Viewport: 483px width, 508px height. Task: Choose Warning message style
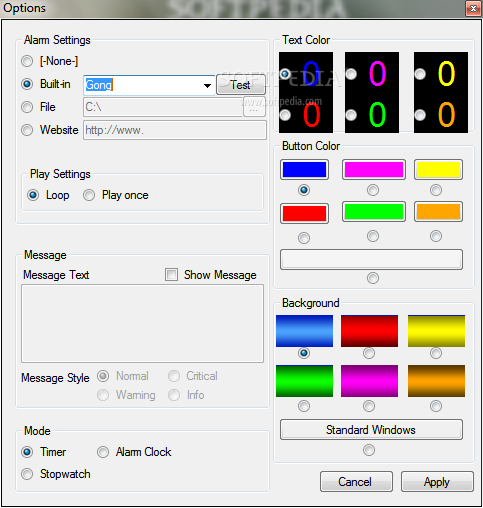click(x=103, y=395)
